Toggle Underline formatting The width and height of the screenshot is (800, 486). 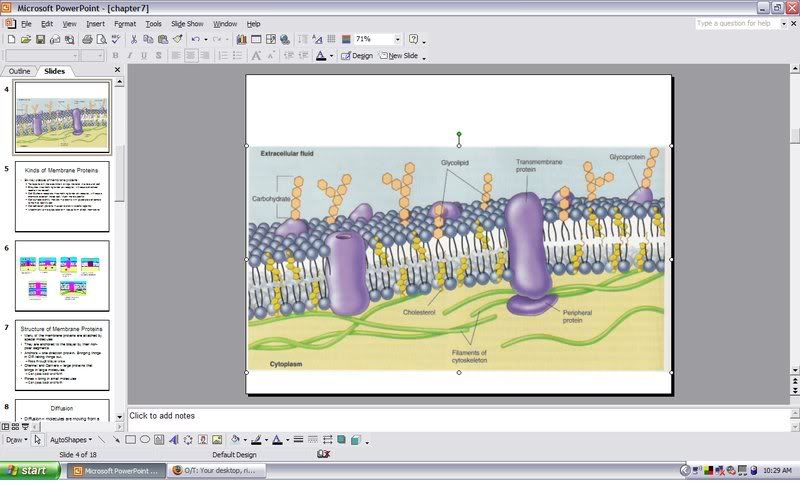(x=144, y=56)
